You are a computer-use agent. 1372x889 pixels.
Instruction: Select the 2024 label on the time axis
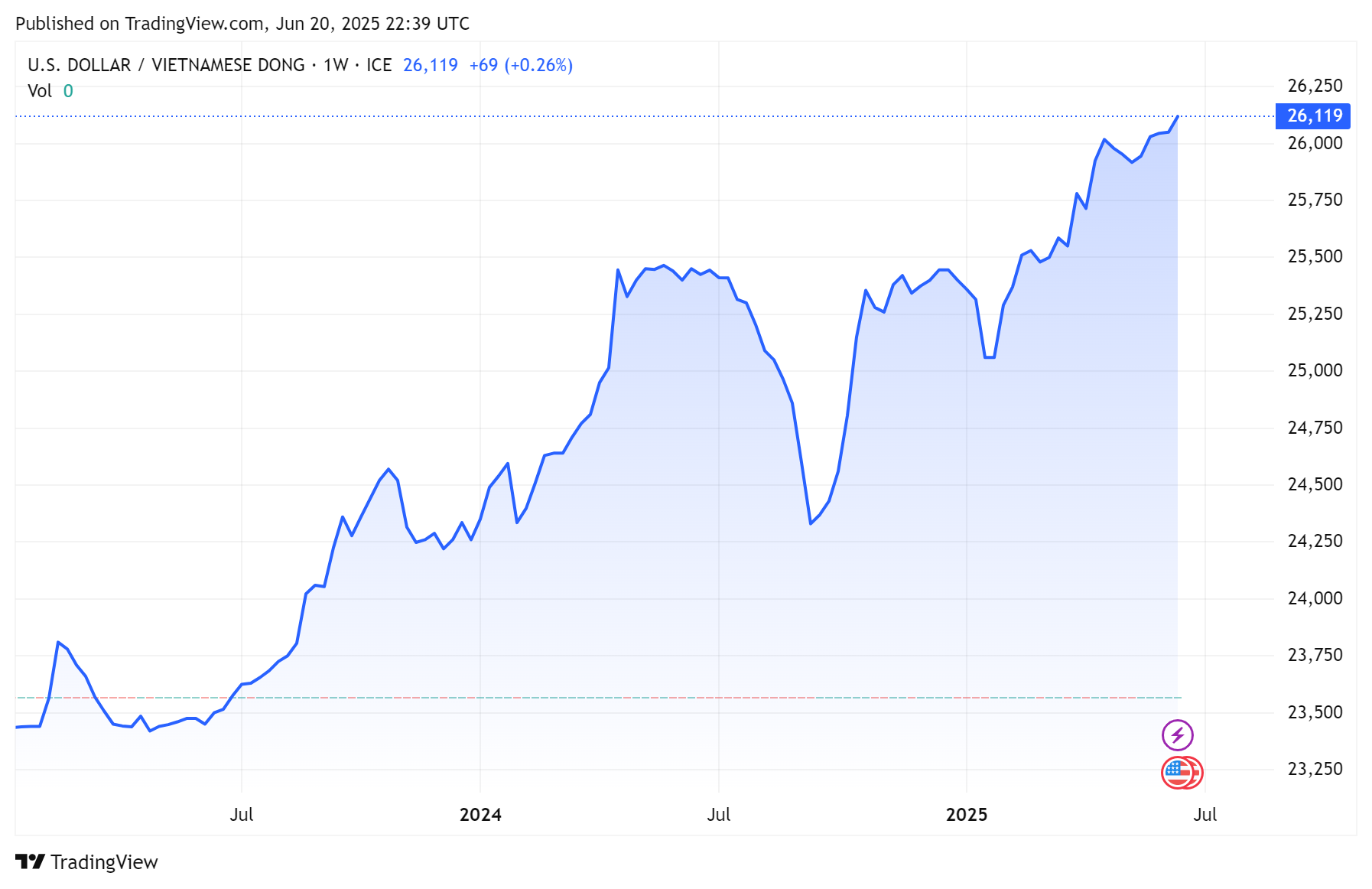click(x=480, y=815)
